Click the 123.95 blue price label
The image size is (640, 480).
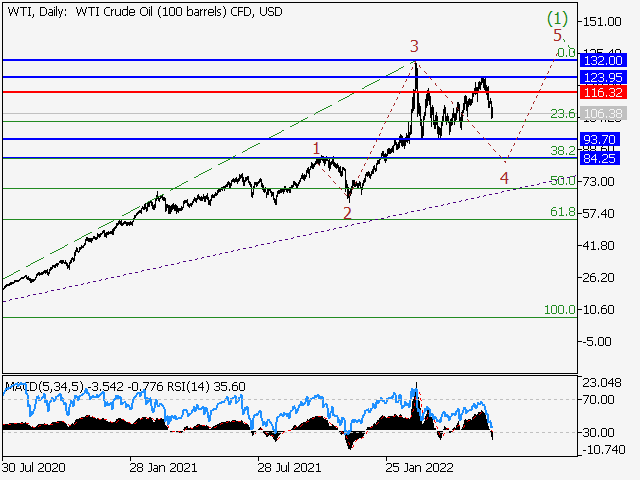click(603, 77)
